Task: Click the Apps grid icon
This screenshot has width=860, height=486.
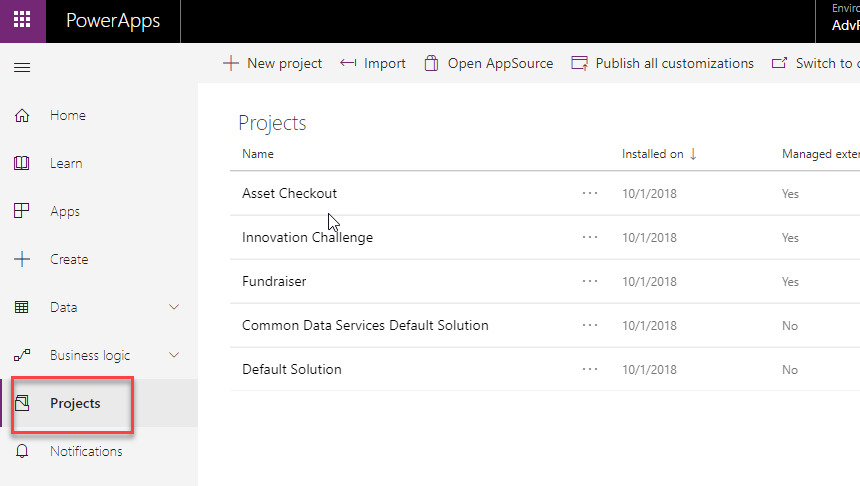Action: 22,211
